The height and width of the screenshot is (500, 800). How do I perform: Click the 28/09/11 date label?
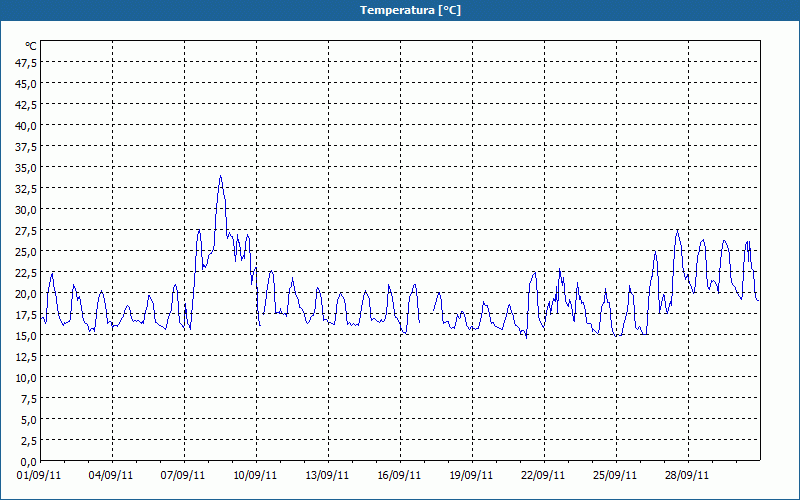click(687, 476)
